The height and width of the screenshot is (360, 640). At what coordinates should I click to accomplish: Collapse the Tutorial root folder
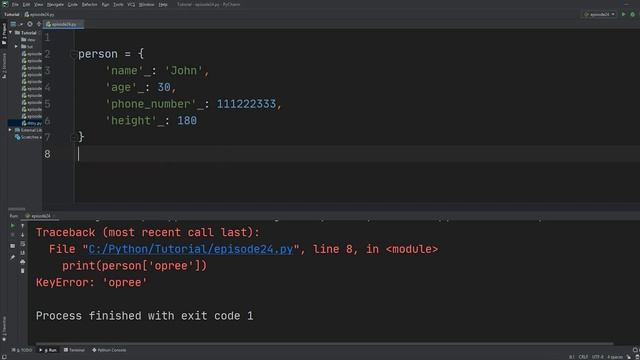(x=10, y=33)
